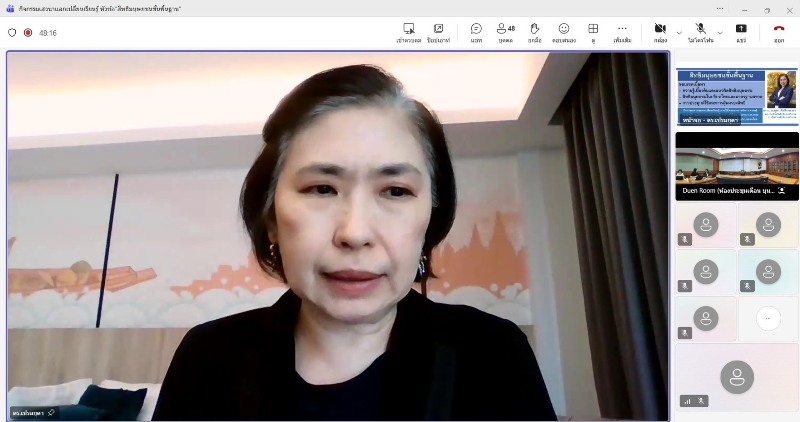The width and height of the screenshot is (800, 422).
Task: Unmute the microphone
Action: point(701,32)
